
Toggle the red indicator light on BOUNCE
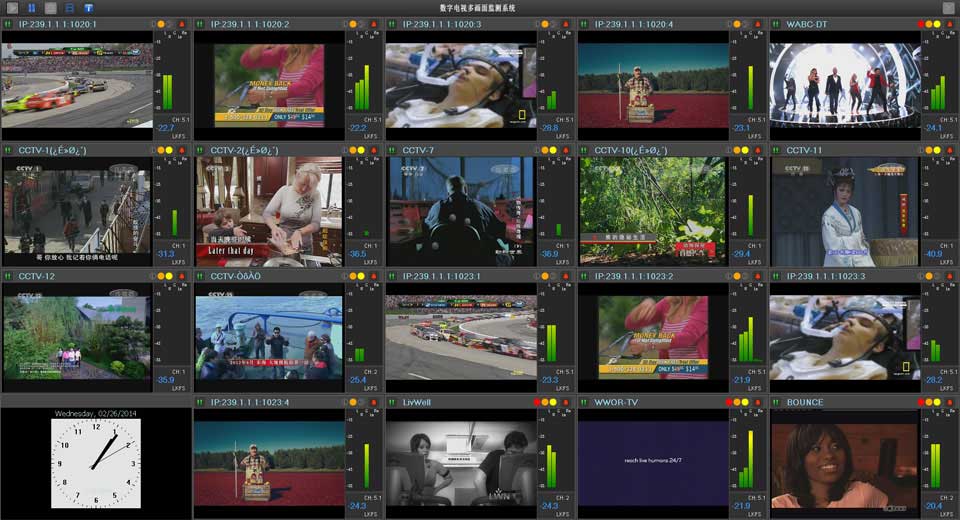[920, 402]
